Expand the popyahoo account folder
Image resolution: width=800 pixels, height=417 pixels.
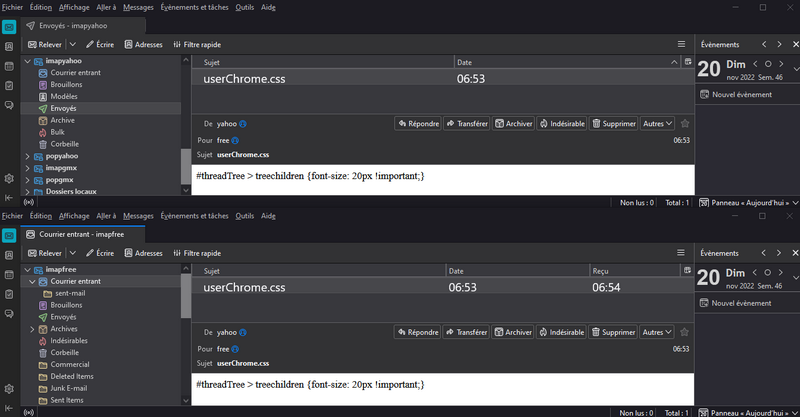[27, 156]
